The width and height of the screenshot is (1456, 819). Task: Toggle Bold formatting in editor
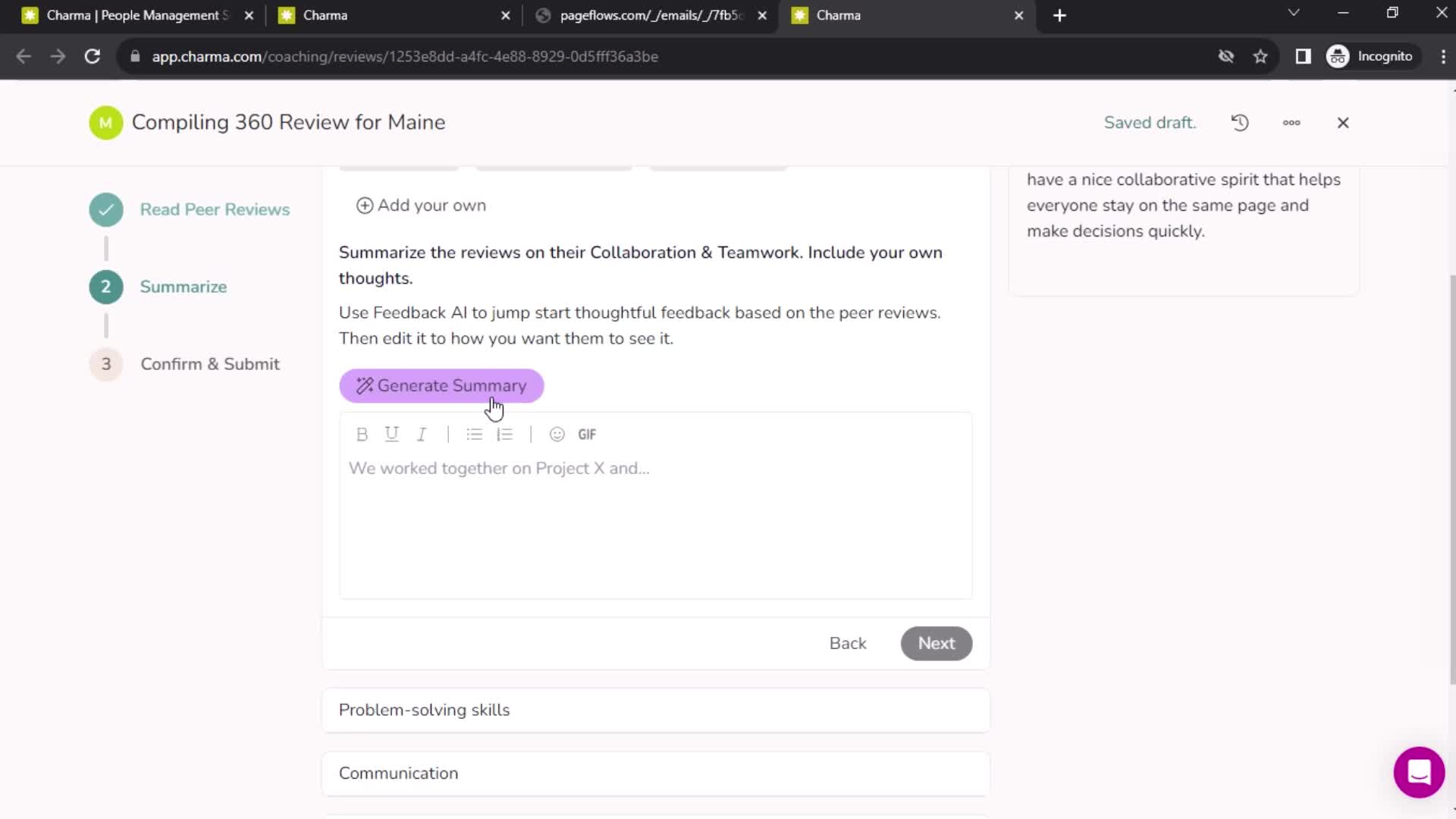point(362,433)
